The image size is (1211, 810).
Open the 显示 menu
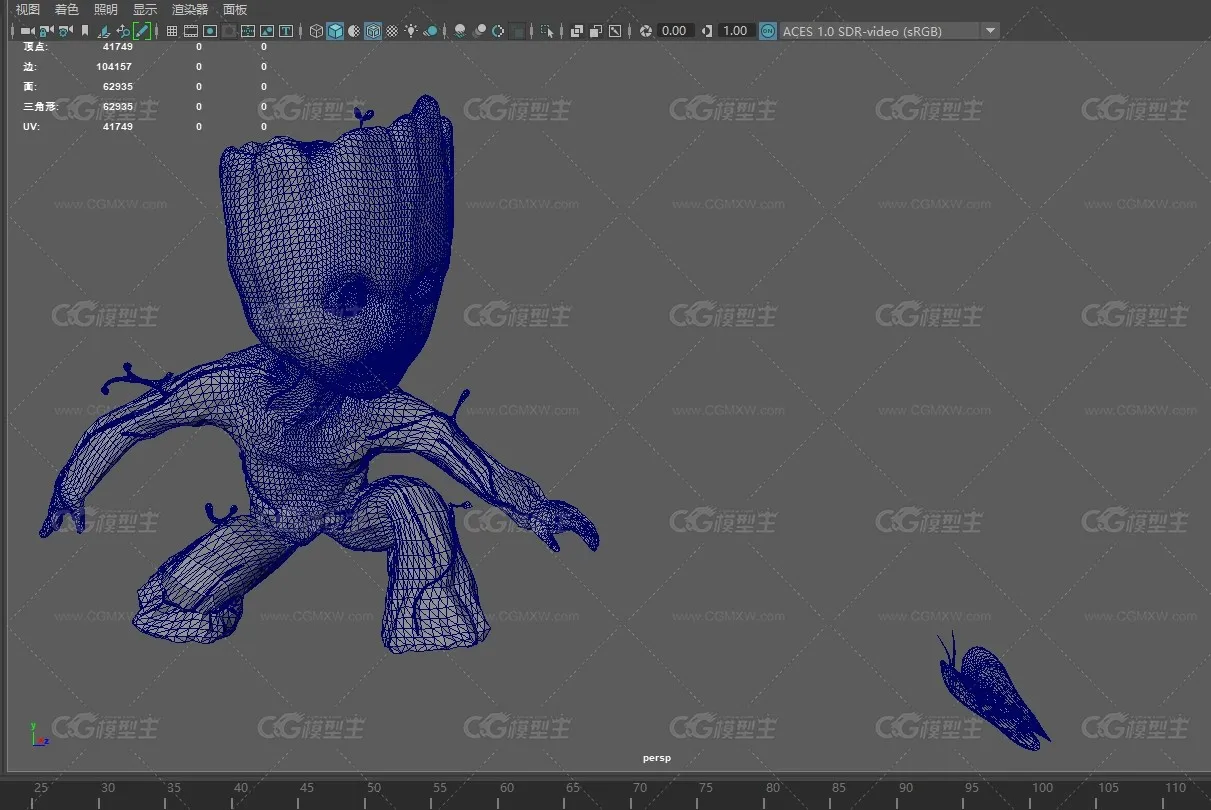point(145,9)
